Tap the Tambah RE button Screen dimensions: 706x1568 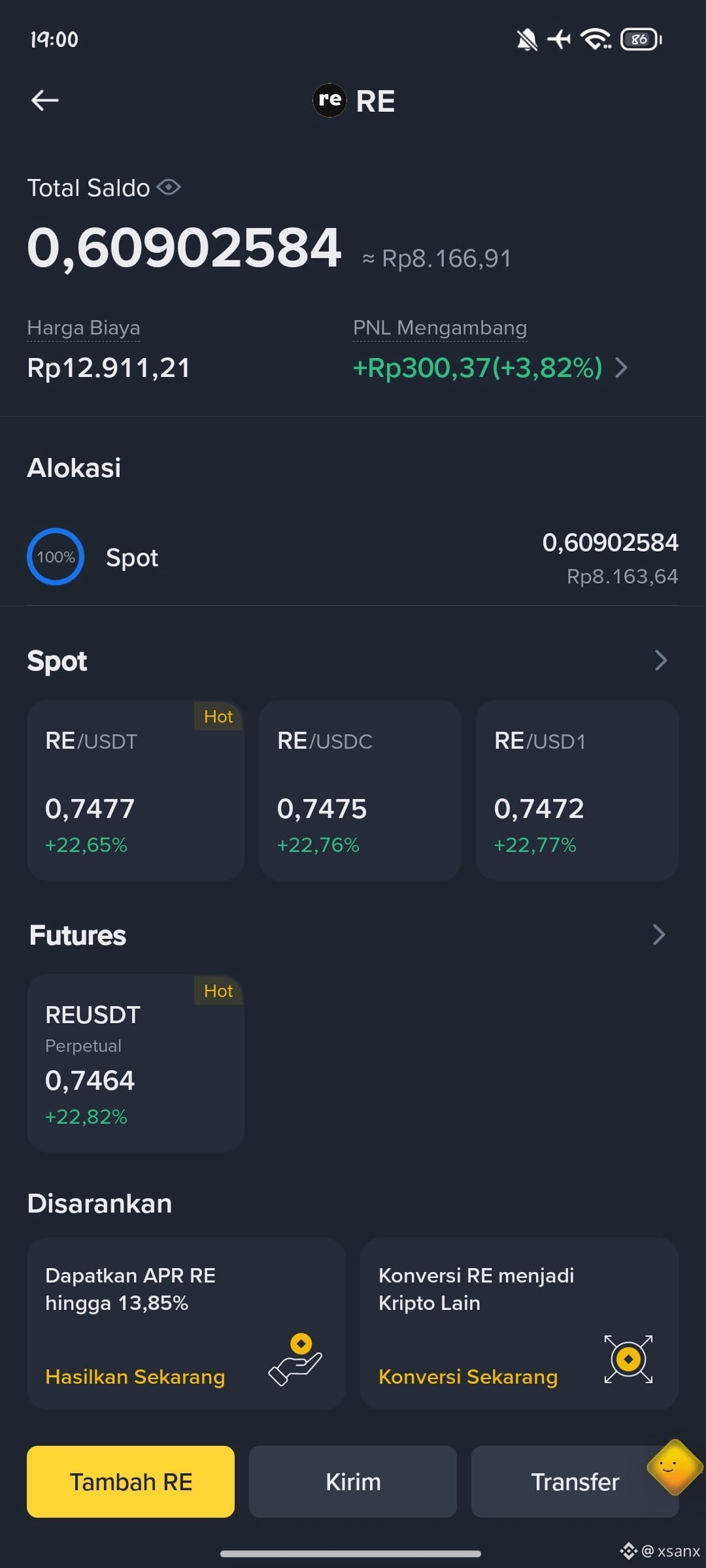[131, 1482]
